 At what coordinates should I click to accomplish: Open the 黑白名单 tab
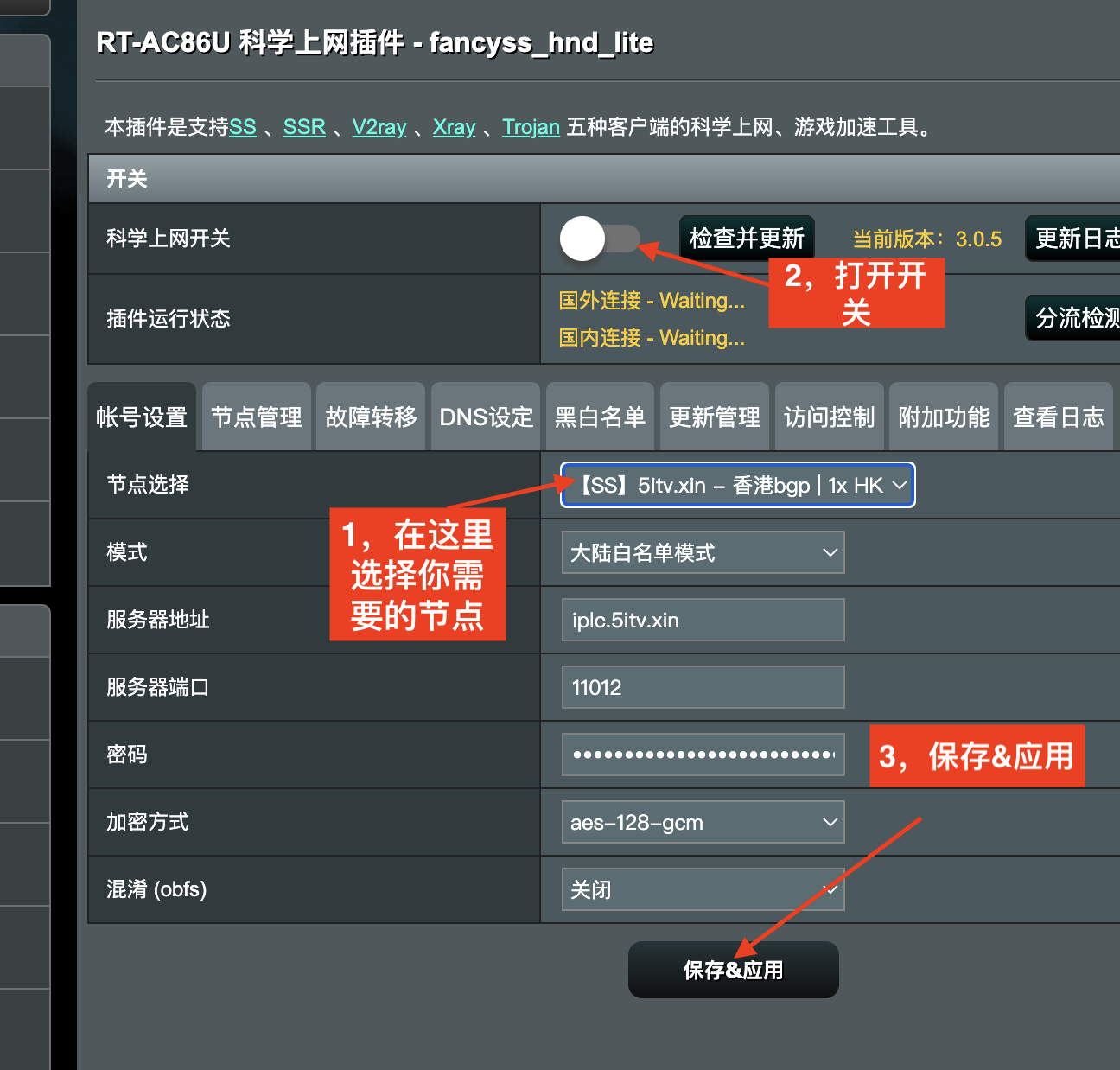click(x=600, y=417)
